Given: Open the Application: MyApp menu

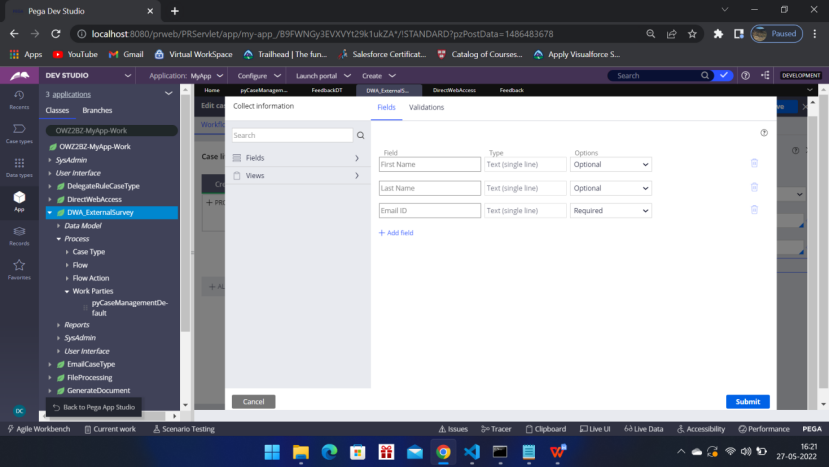Looking at the screenshot, I should pos(186,76).
